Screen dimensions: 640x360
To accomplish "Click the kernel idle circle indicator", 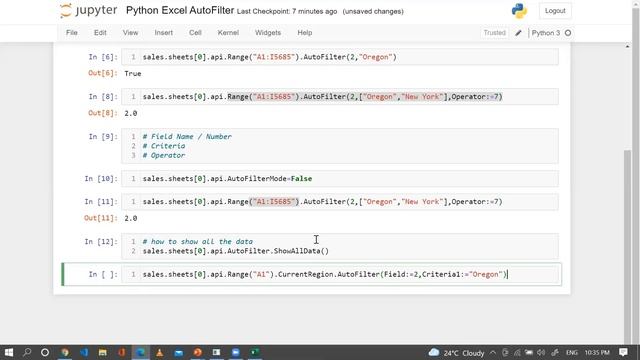I will point(568,33).
